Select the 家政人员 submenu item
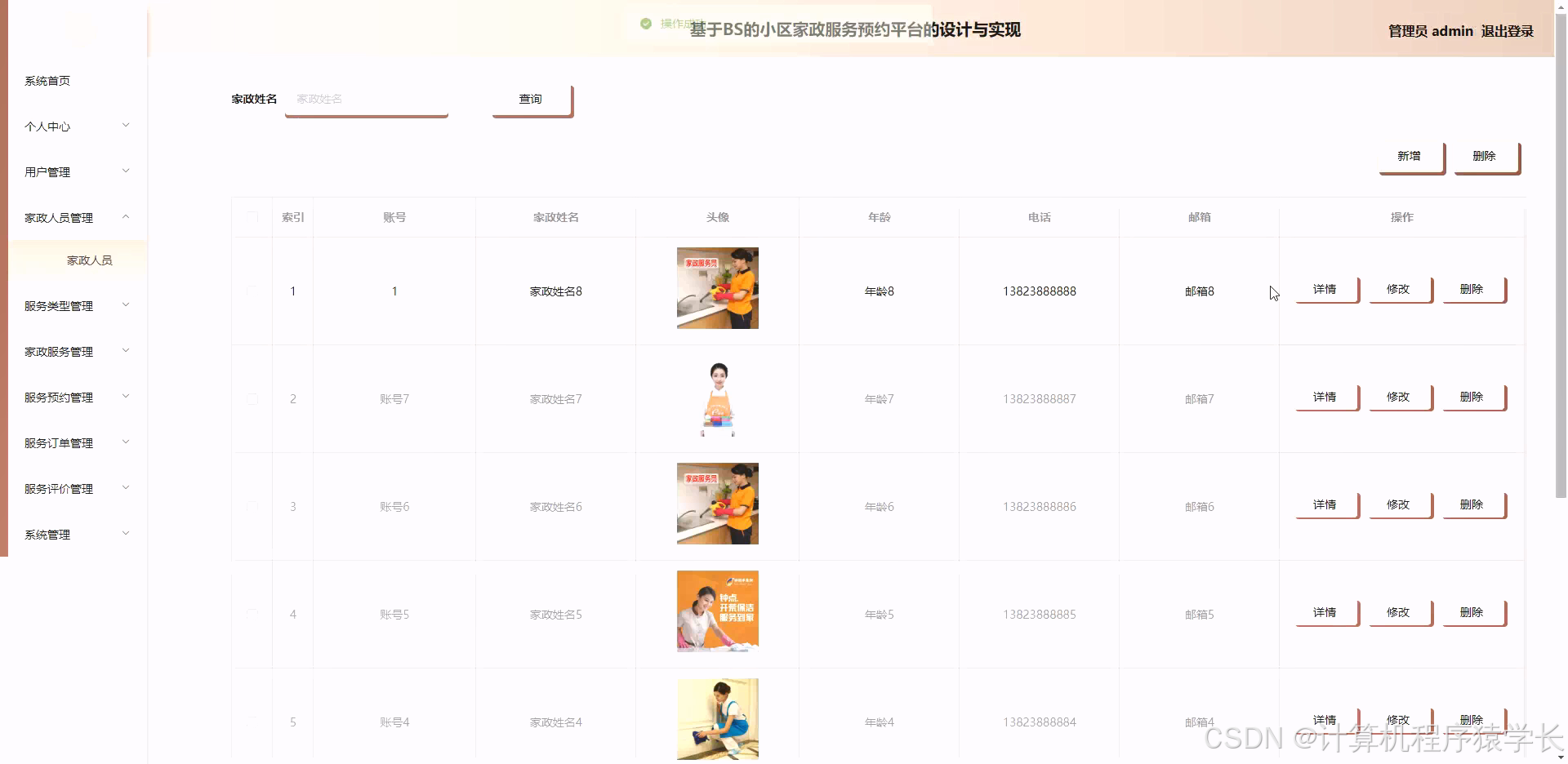 coord(90,260)
